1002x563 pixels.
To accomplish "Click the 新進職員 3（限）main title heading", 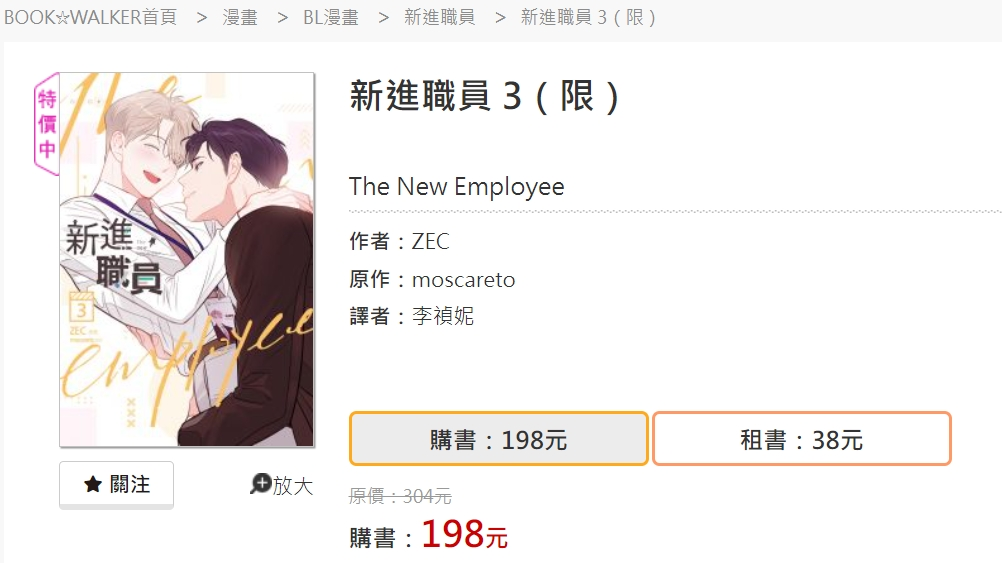I will coord(484,96).
